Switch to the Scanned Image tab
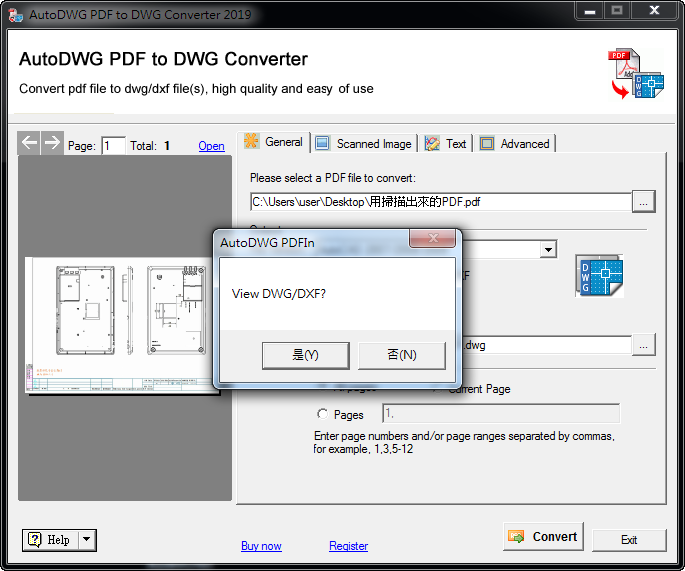 click(x=364, y=143)
